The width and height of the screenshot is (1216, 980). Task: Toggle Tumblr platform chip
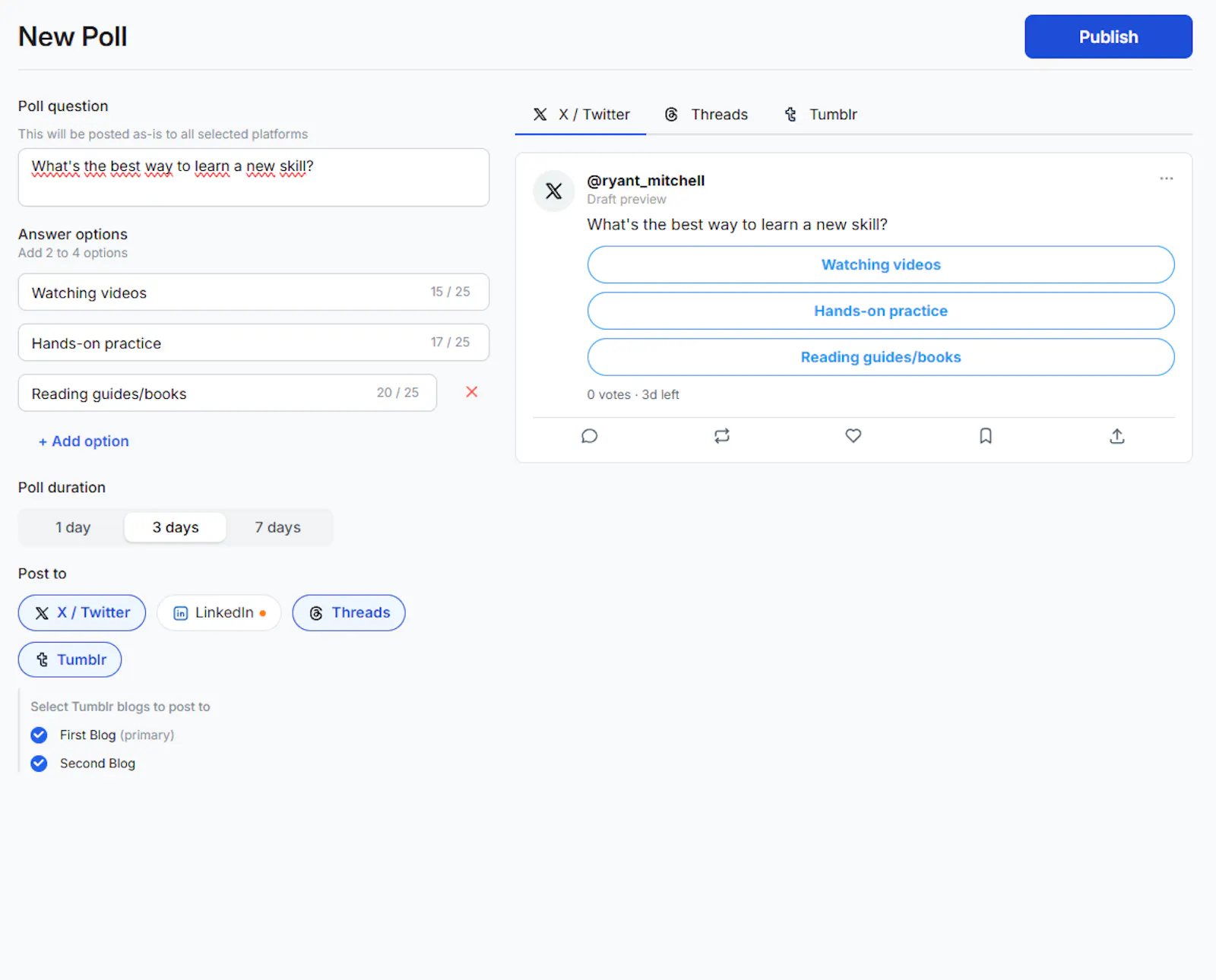70,660
